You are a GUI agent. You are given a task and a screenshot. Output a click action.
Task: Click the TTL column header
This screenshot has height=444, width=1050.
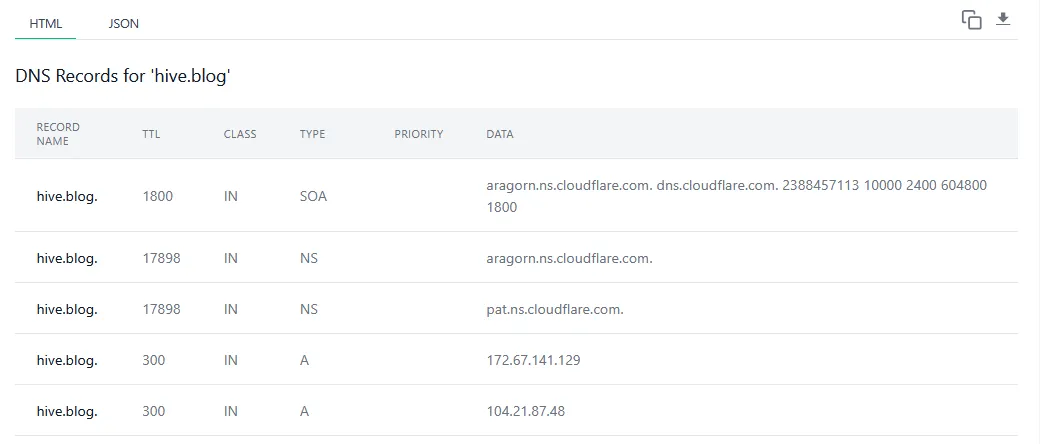coord(151,134)
